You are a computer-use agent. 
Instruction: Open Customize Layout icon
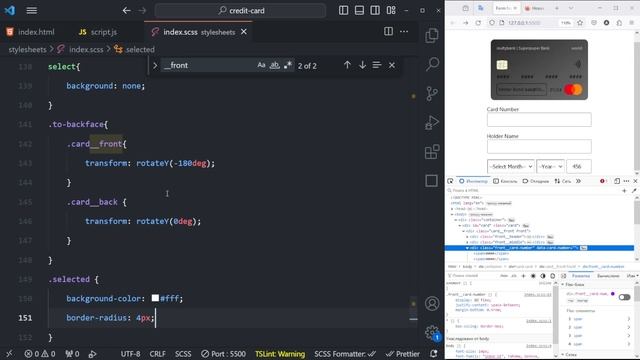click(x=391, y=10)
